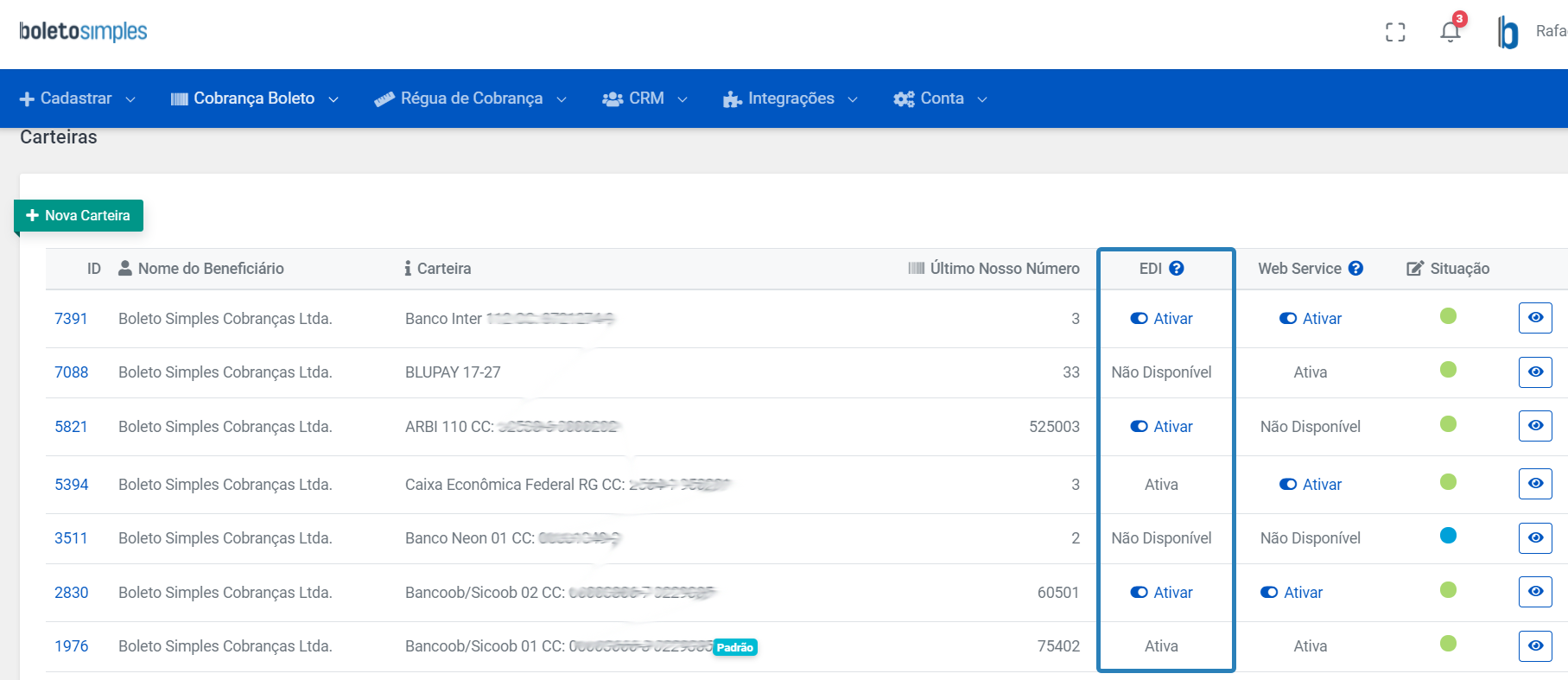Activate EDI for Bancoob/Sicoob 02 carteira
Viewport: 1568px width, 680px height.
point(1161,593)
